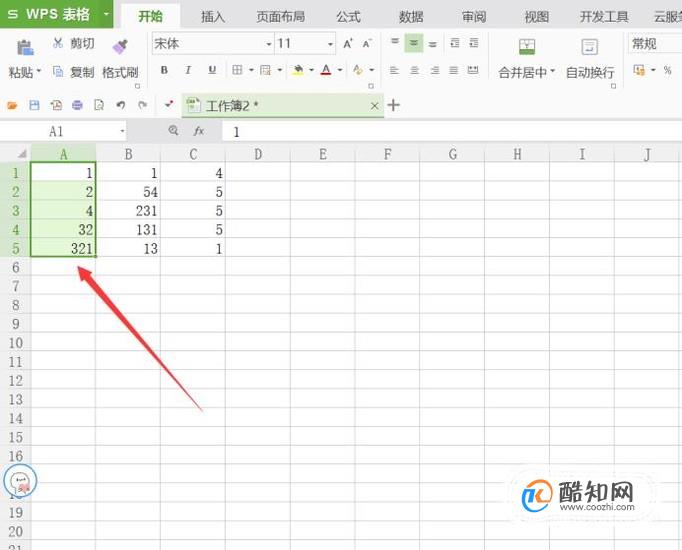Click the Copy (复制) button
The image size is (682, 550).
(x=73, y=72)
